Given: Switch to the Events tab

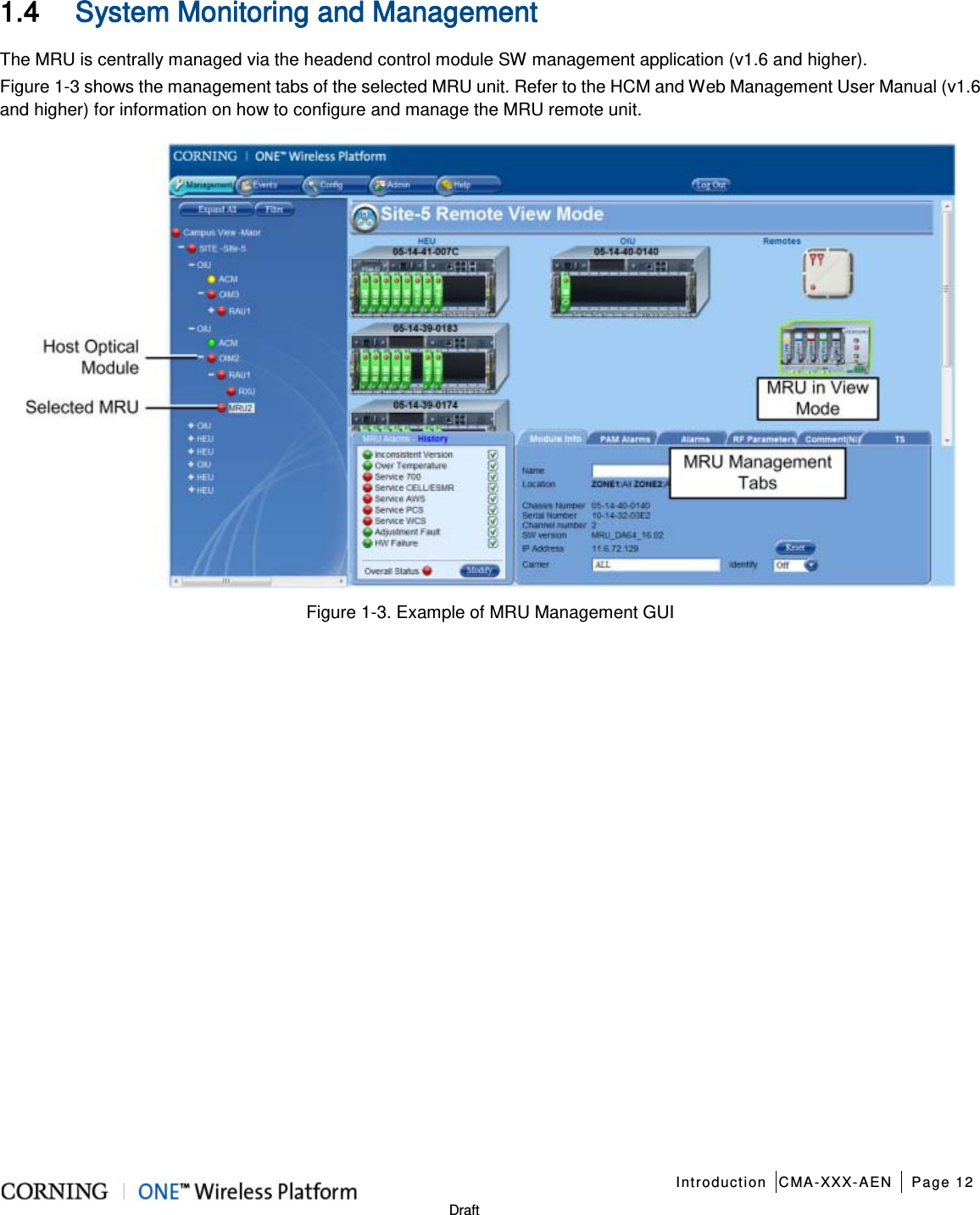Looking at the screenshot, I should point(269,184).
